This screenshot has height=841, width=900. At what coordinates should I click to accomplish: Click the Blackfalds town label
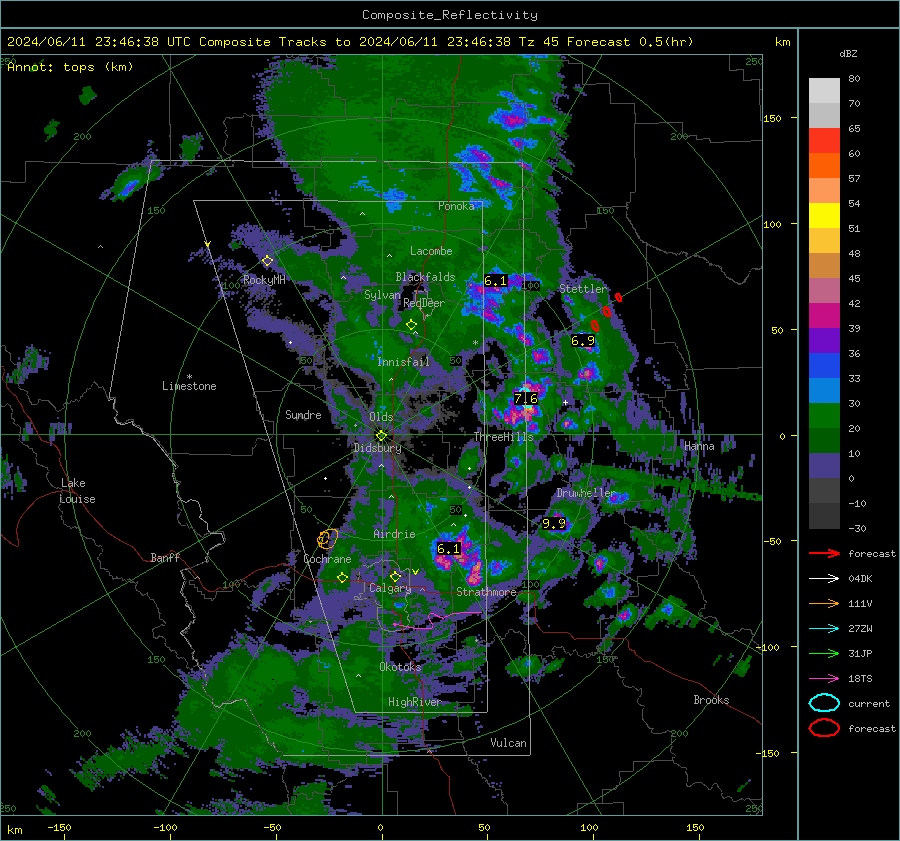point(425,277)
